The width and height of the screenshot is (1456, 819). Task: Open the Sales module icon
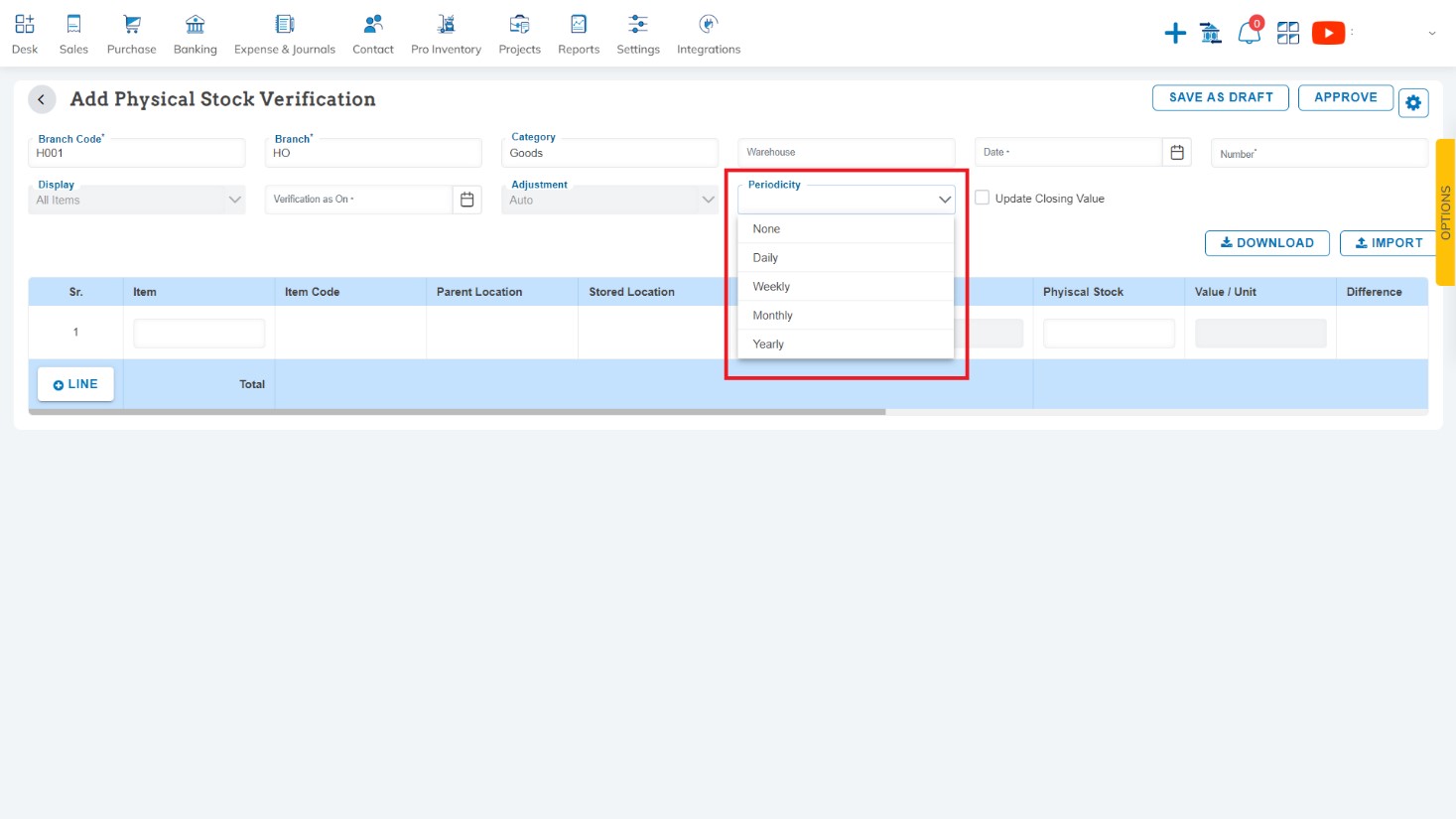pyautogui.click(x=73, y=24)
